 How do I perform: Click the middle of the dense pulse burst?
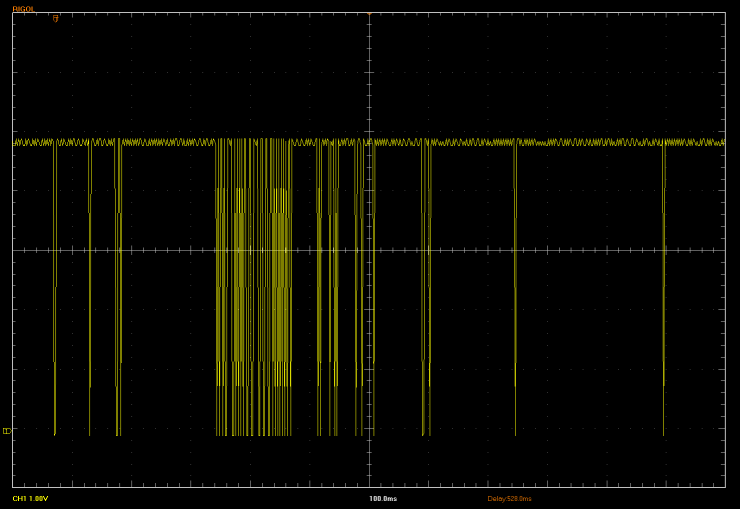tap(254, 290)
